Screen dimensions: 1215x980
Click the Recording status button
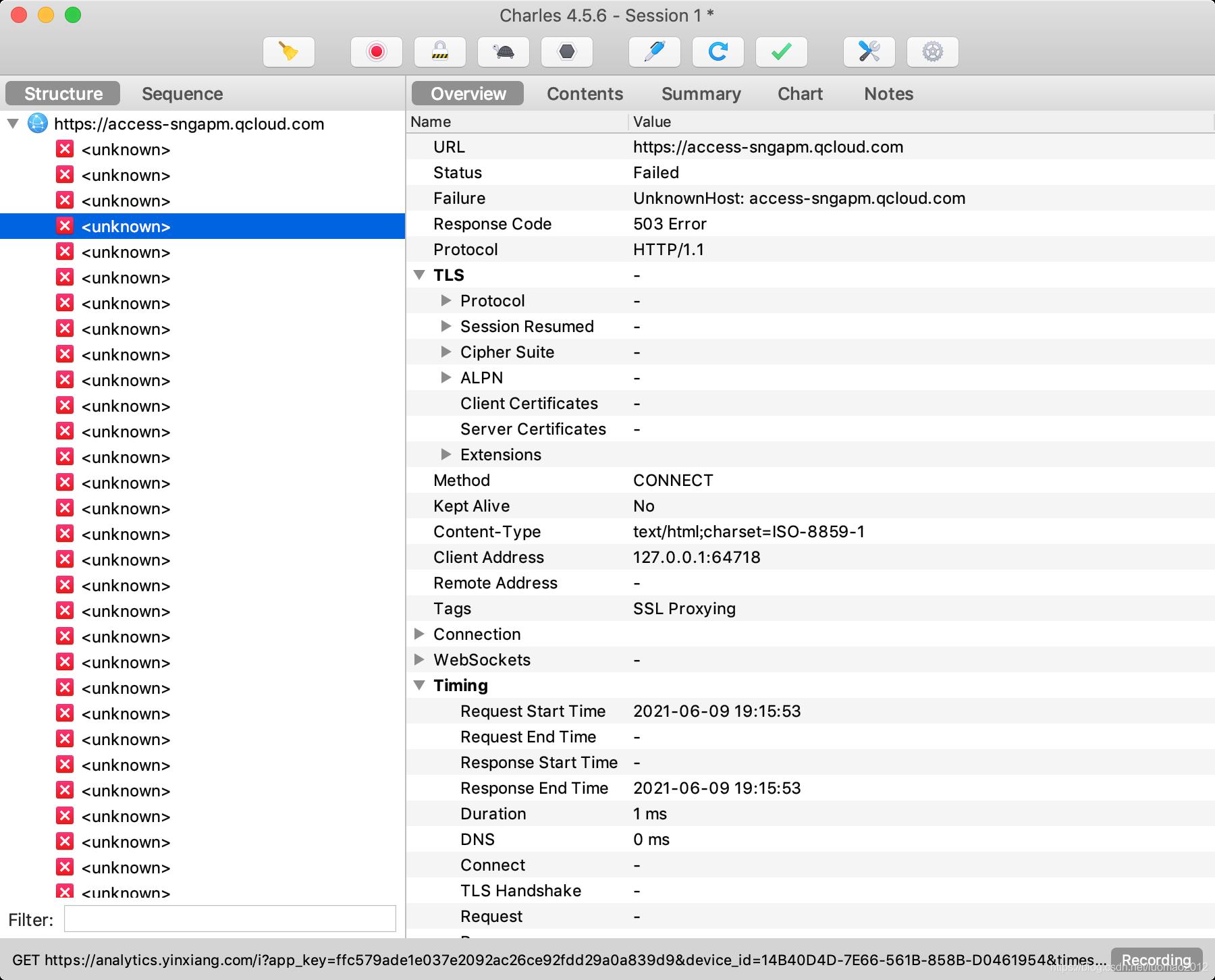pyautogui.click(x=1156, y=960)
